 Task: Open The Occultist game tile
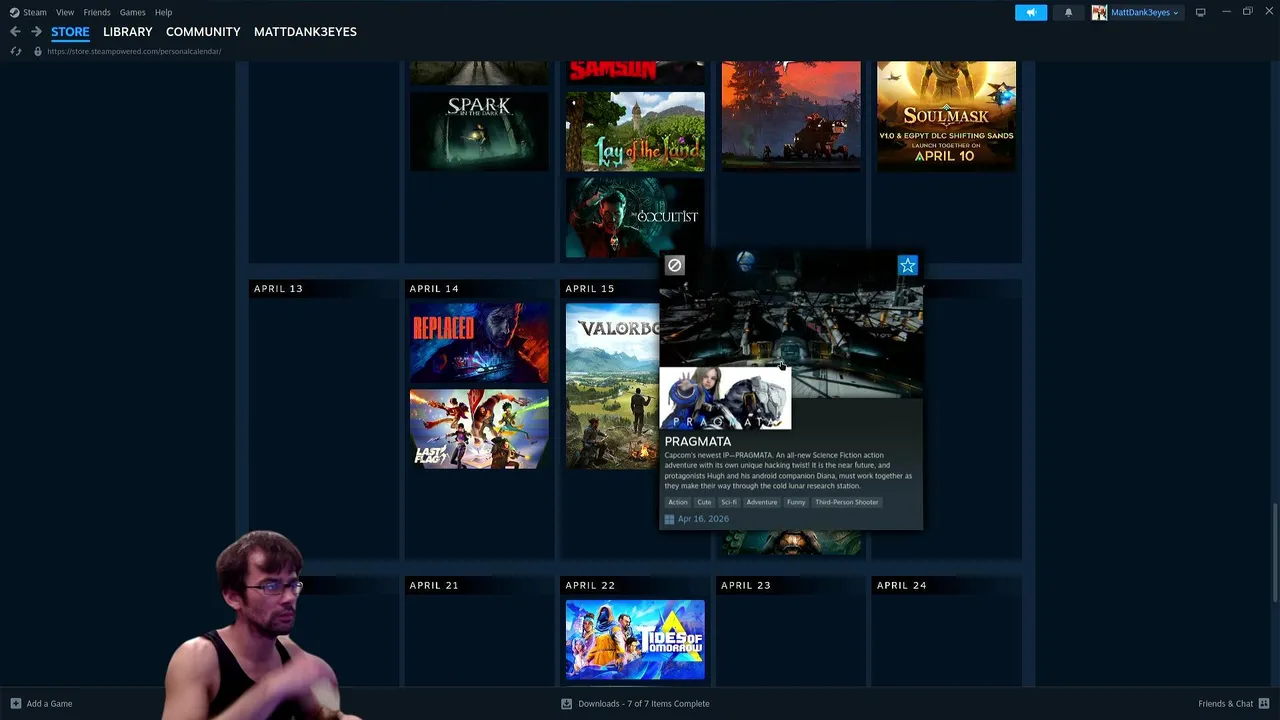pyautogui.click(x=635, y=216)
